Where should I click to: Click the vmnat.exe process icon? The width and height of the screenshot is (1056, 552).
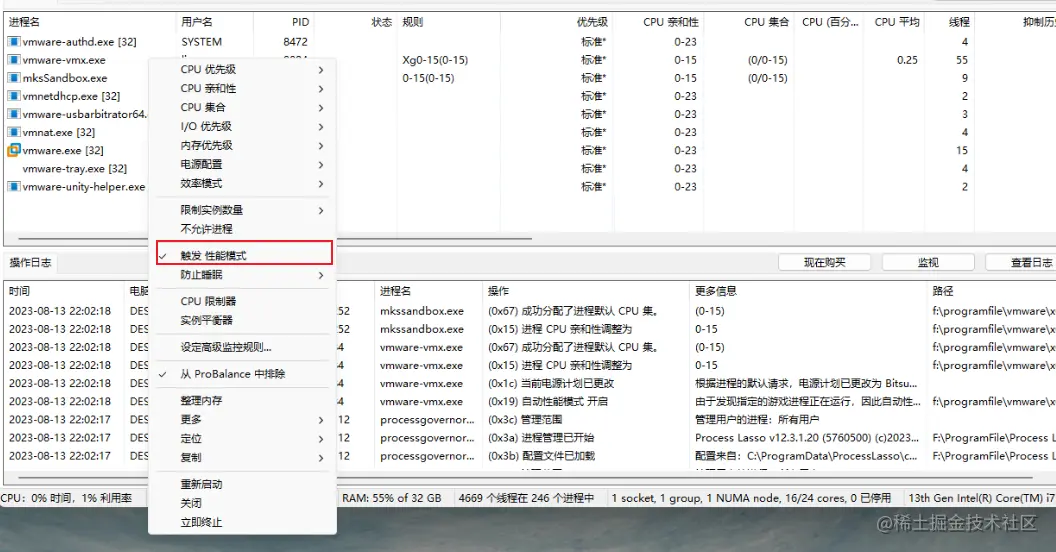13,133
